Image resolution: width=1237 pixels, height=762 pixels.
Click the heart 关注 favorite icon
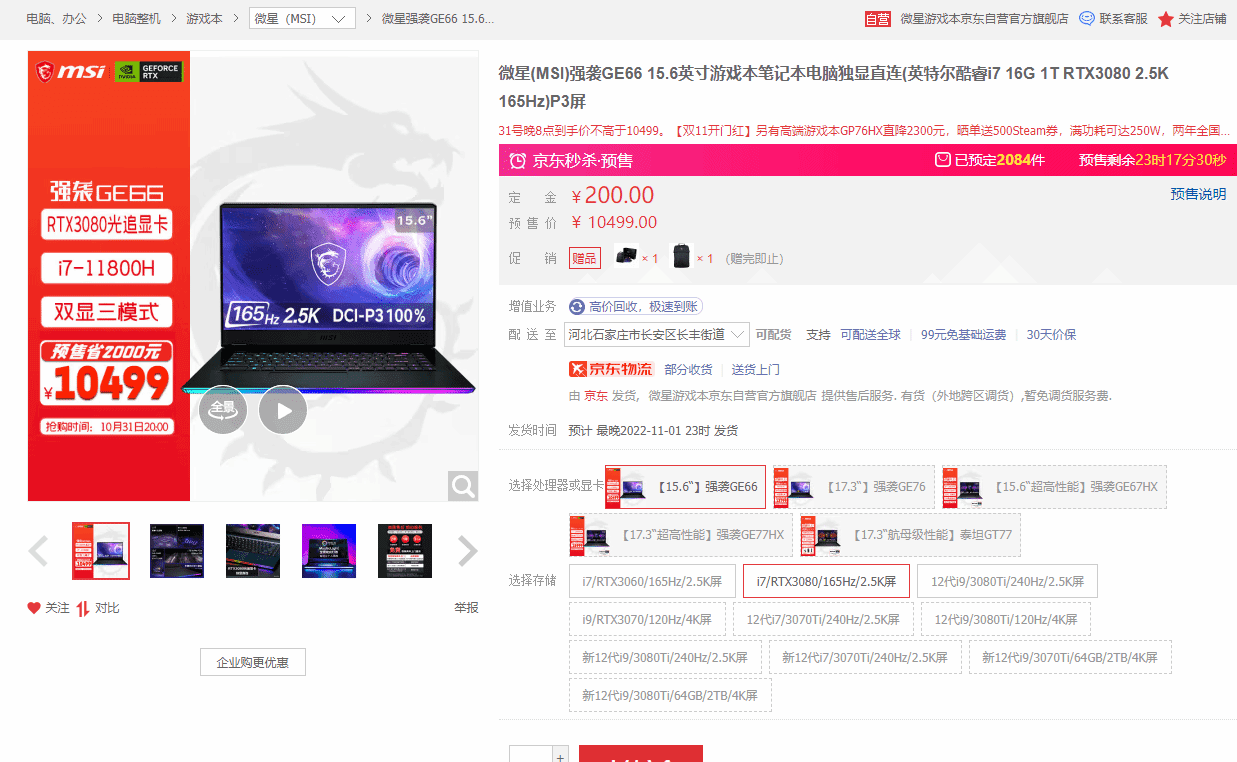coord(34,608)
